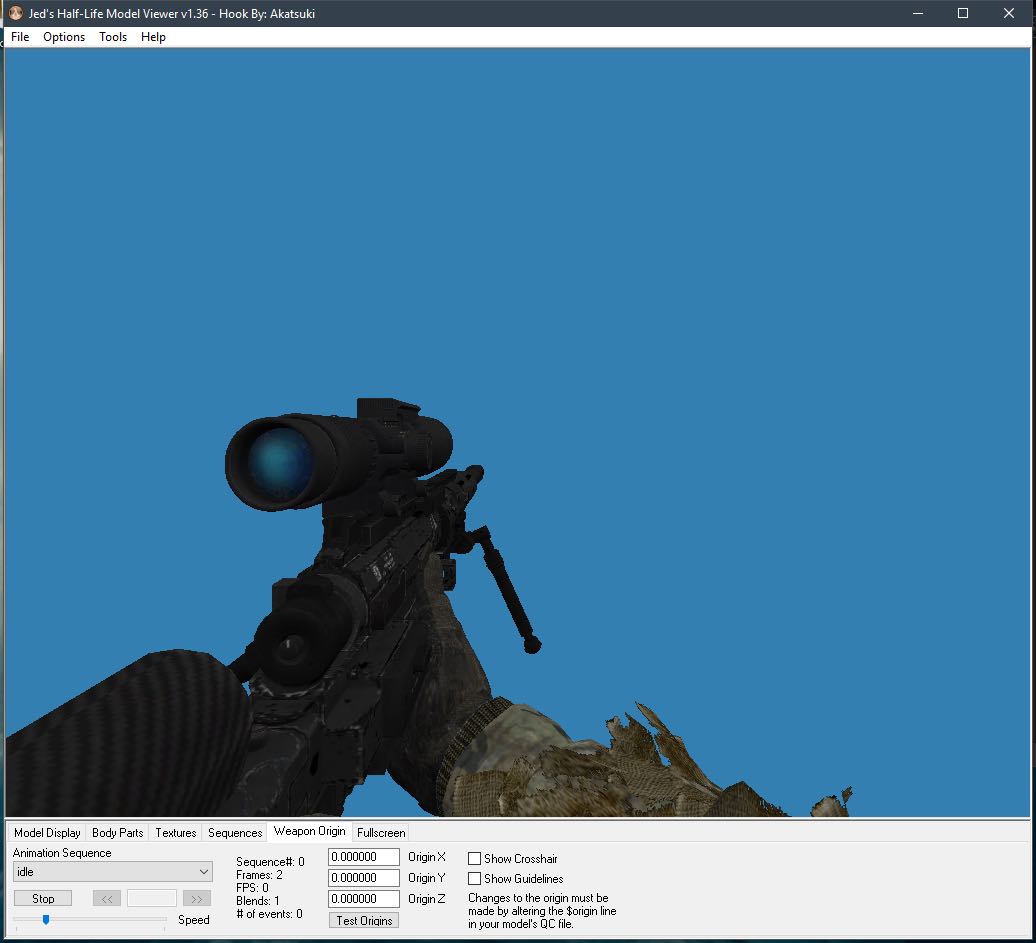The image size is (1036, 943).
Task: Open the Help menu
Action: [x=153, y=37]
